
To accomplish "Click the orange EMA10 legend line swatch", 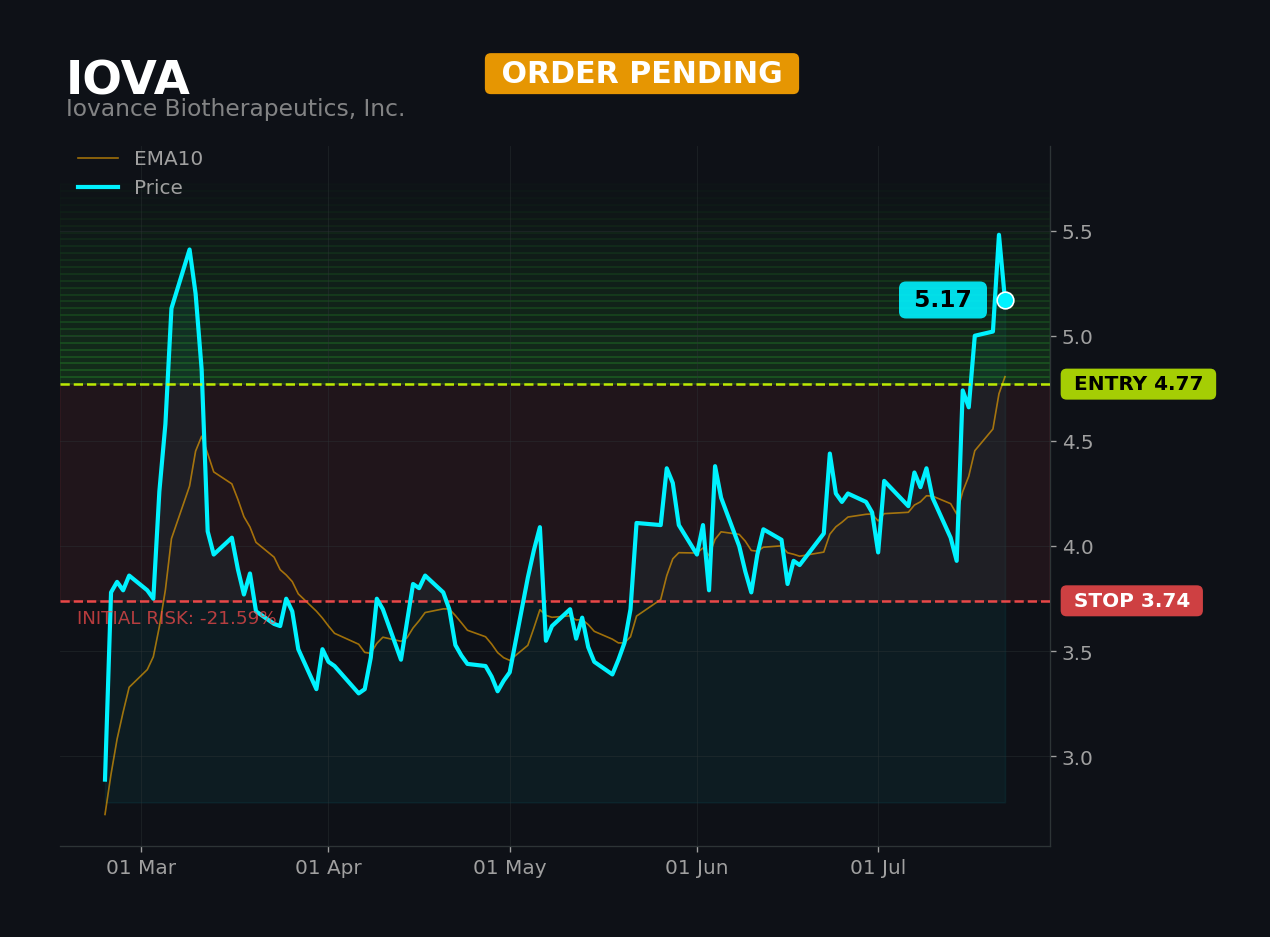I will coord(98,159).
